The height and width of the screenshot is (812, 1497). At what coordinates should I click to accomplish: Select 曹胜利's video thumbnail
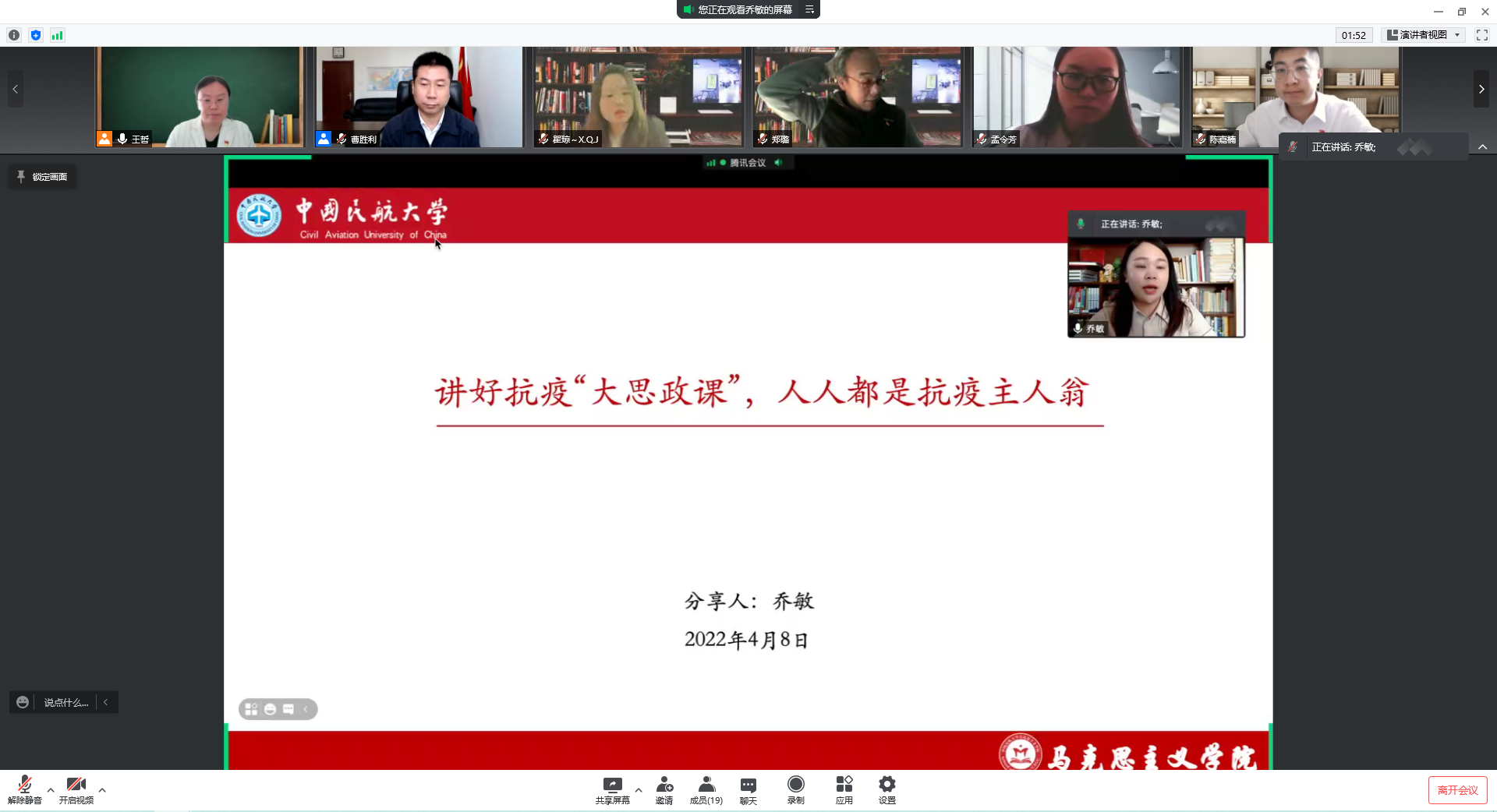419,97
